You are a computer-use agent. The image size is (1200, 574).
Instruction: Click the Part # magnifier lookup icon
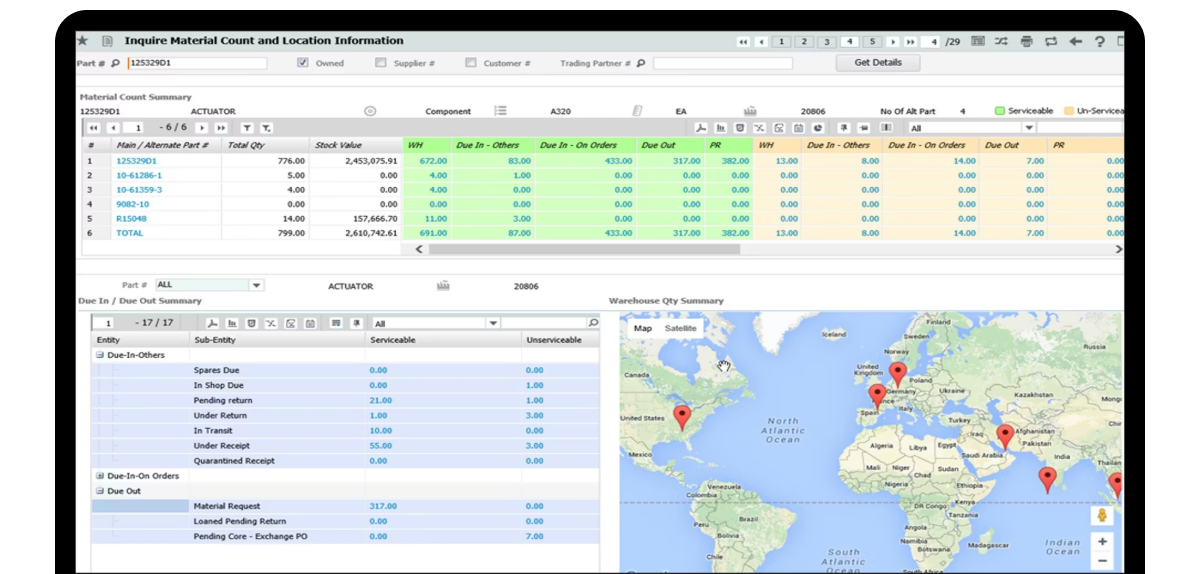click(x=116, y=63)
